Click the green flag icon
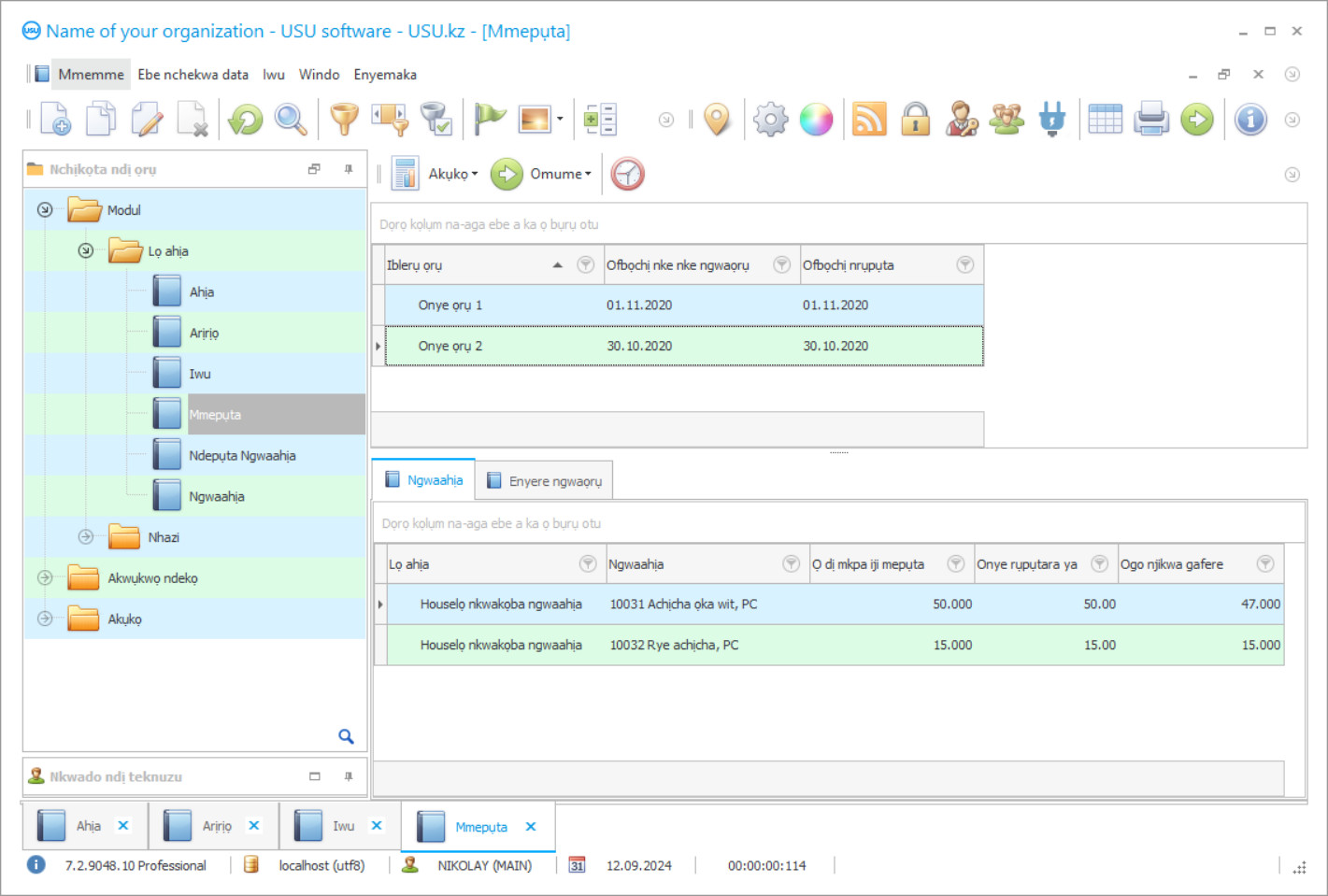This screenshot has height=896, width=1328. [x=489, y=119]
